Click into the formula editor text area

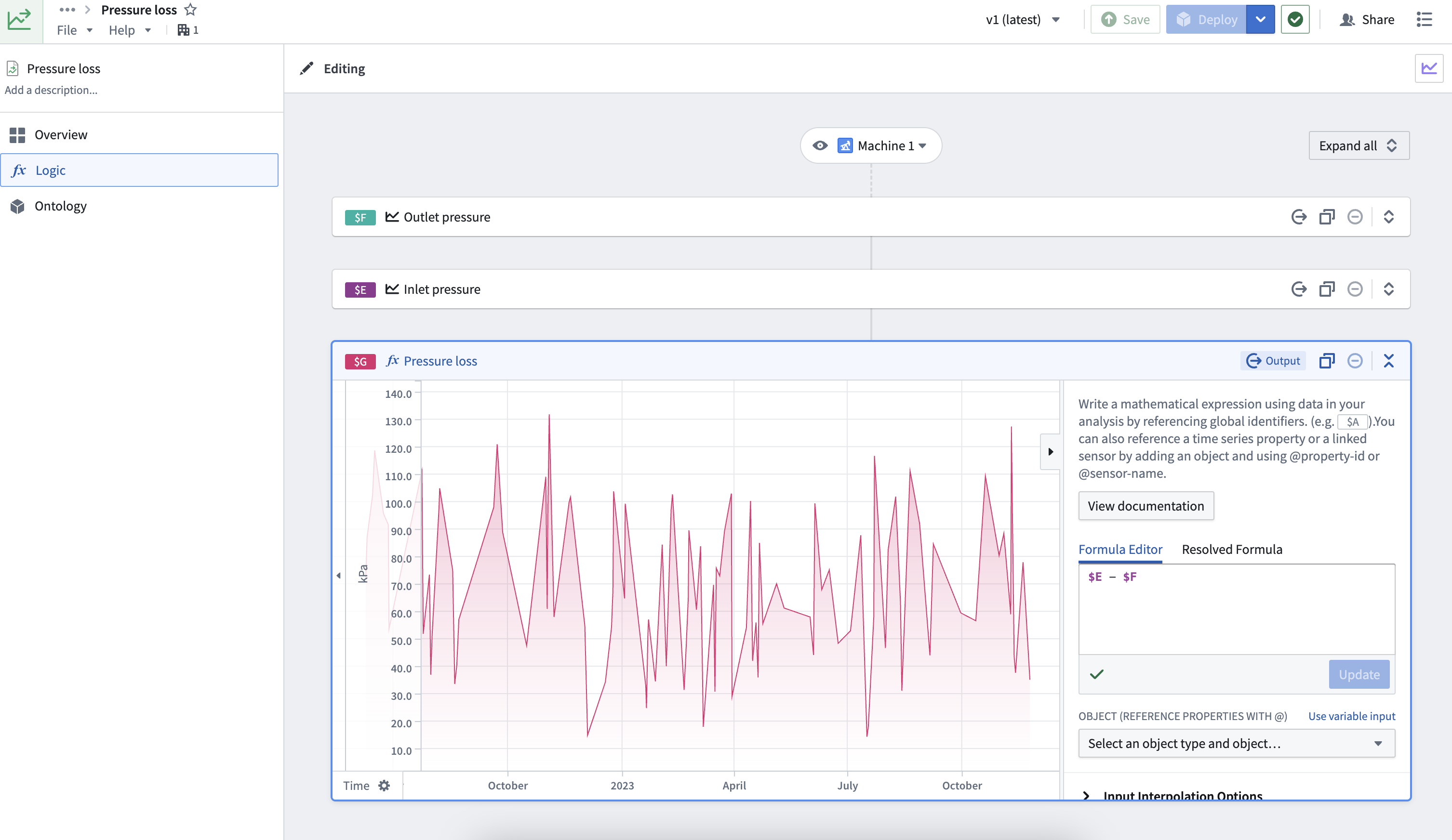point(1237,608)
